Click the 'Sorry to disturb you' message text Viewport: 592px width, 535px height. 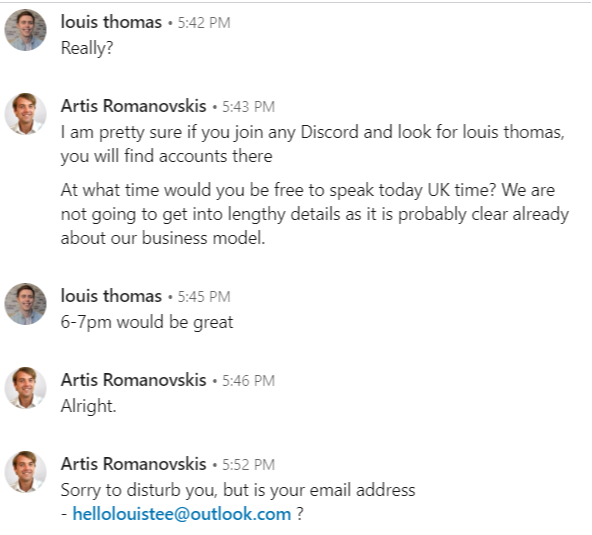point(238,502)
